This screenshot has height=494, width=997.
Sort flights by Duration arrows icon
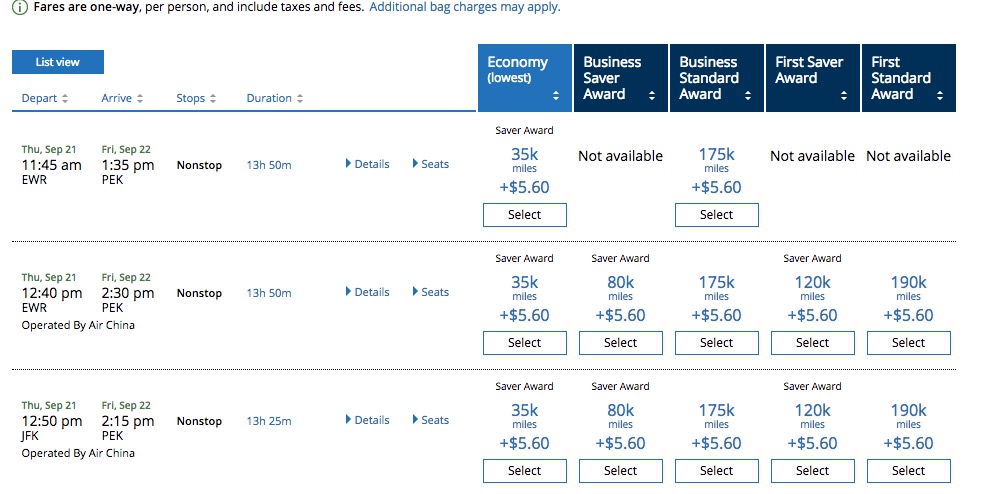tap(299, 99)
